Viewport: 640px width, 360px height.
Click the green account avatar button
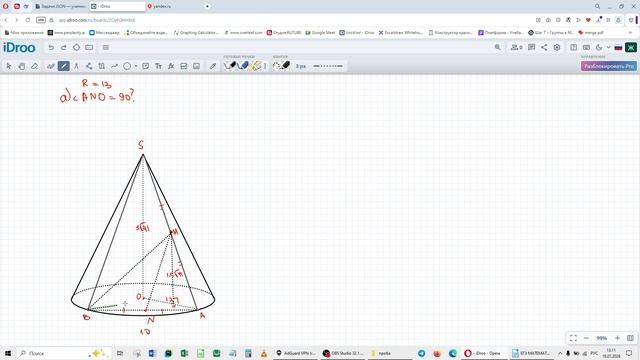coord(631,47)
